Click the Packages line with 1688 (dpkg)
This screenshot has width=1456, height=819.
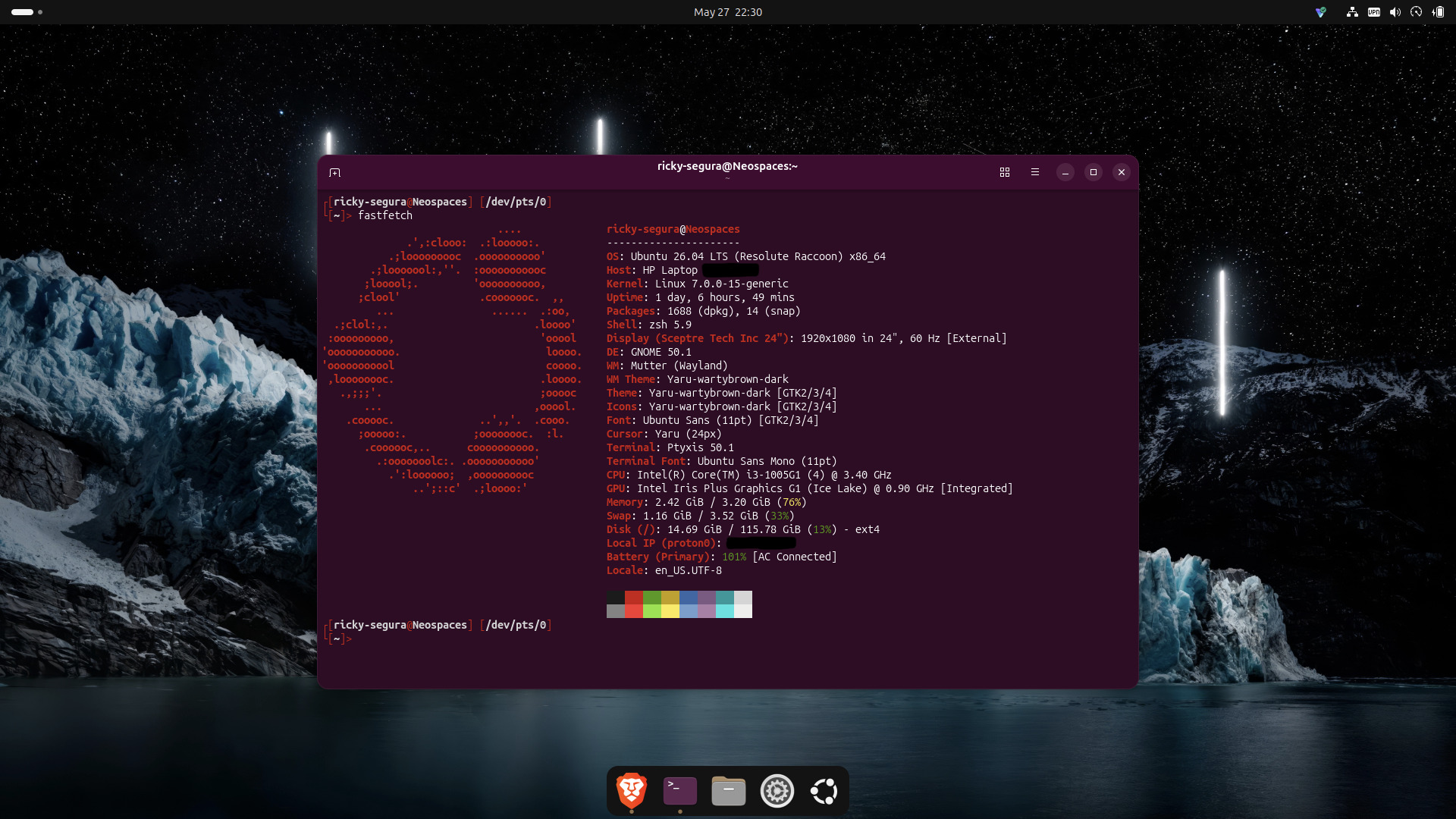tap(704, 311)
